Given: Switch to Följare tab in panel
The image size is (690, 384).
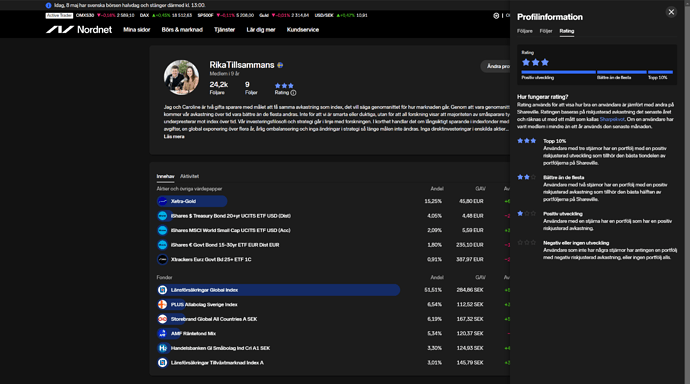Looking at the screenshot, I should (525, 31).
